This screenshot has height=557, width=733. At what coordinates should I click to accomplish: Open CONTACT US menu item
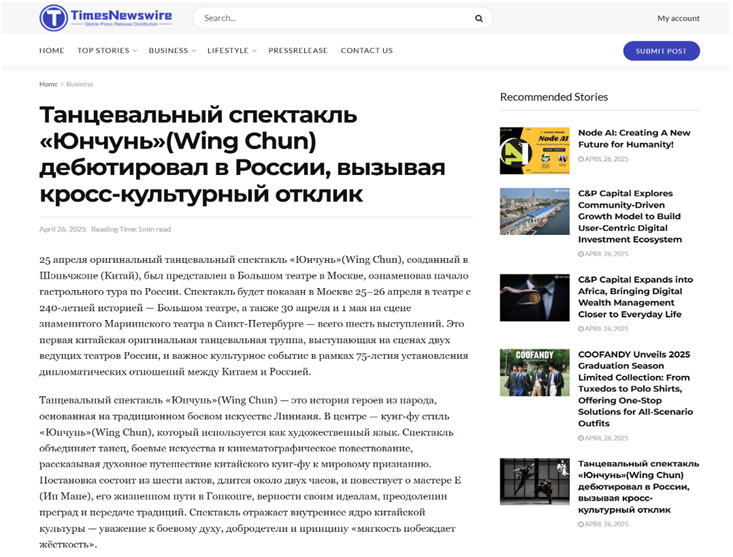click(x=366, y=50)
